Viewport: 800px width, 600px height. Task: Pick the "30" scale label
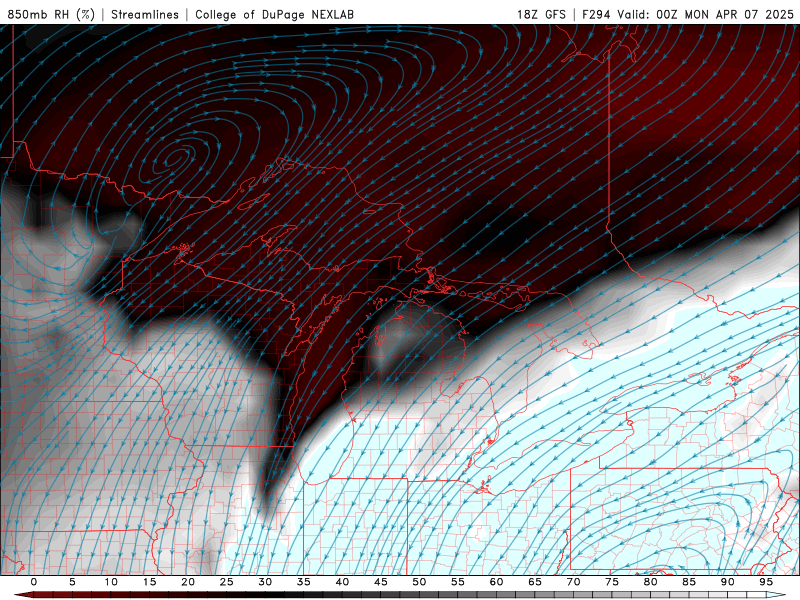pos(265,582)
